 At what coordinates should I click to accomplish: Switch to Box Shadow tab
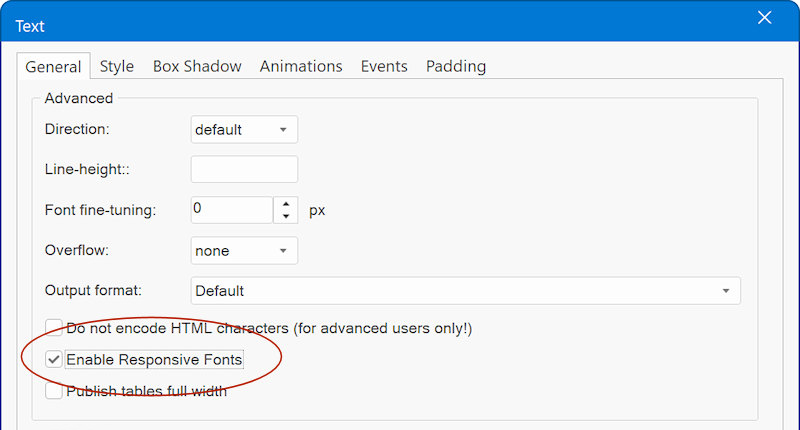[x=197, y=67]
